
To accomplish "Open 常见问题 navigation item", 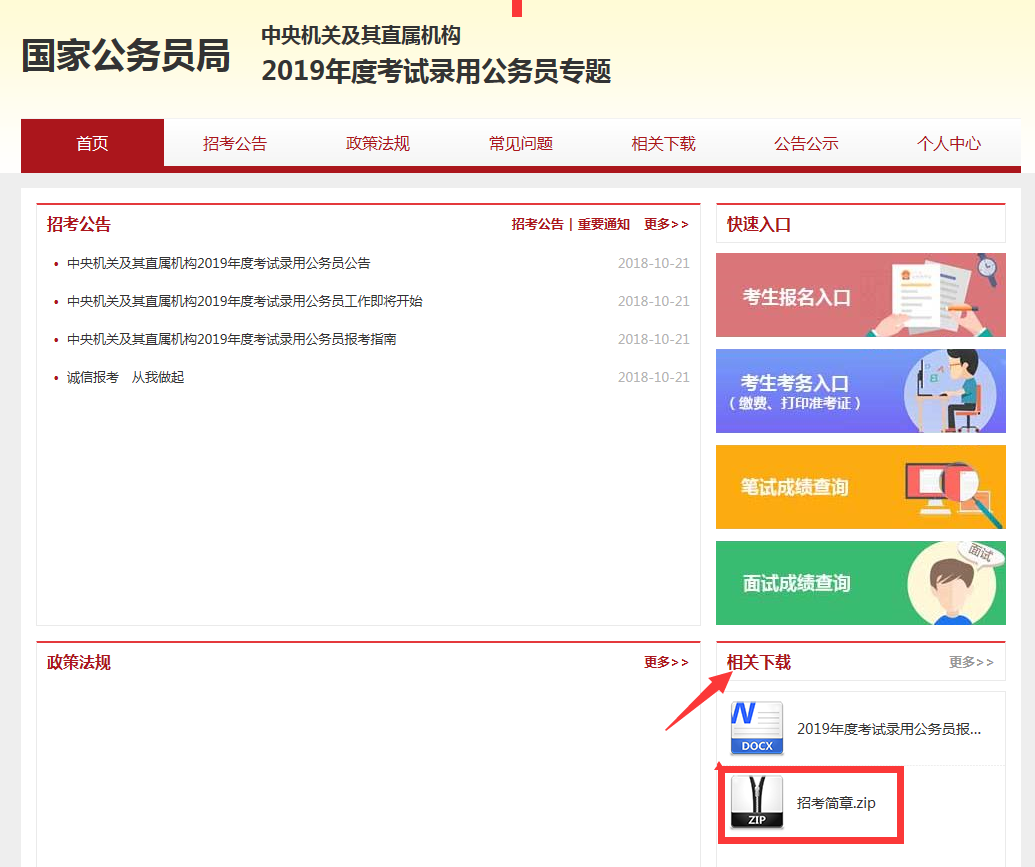I will [521, 143].
